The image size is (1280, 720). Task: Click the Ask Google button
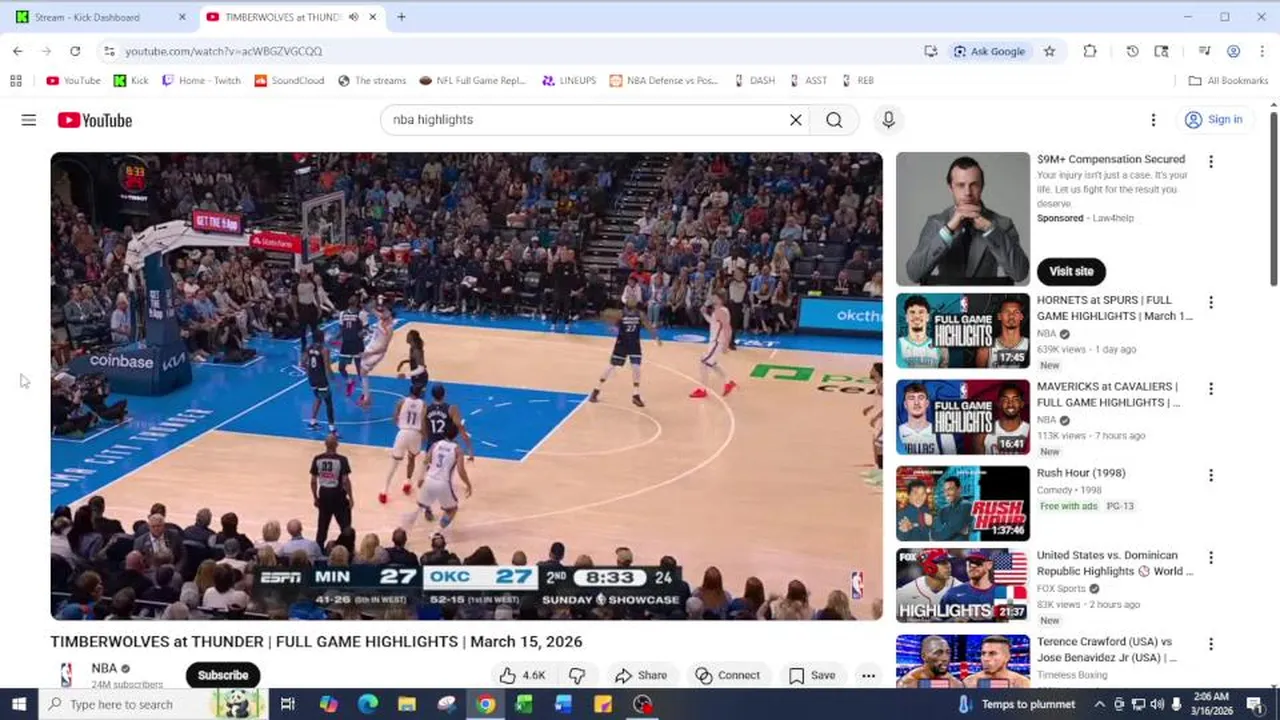989,51
